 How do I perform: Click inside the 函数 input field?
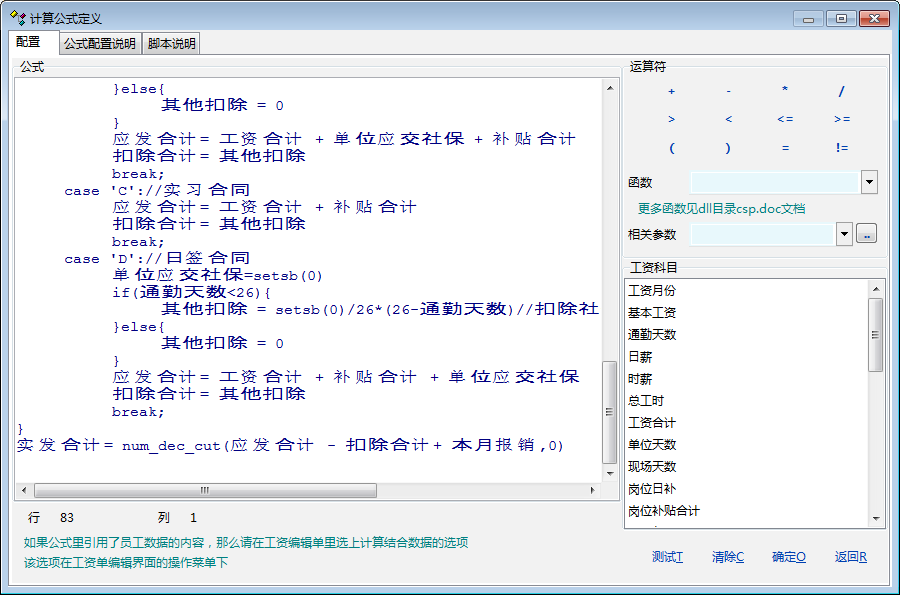773,182
